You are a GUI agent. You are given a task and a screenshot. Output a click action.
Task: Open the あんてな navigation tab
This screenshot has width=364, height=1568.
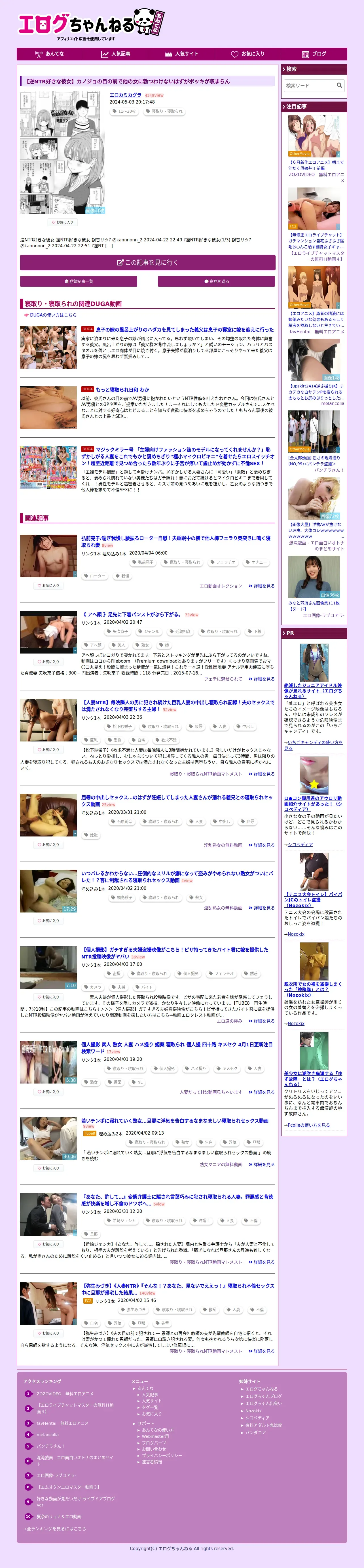click(50, 54)
